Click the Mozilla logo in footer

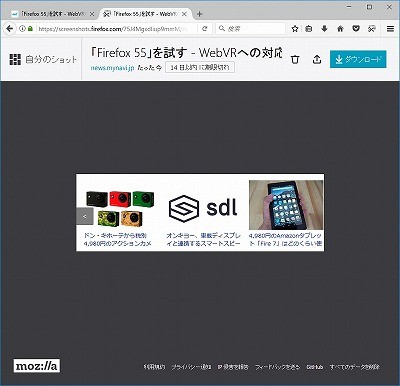point(37,366)
